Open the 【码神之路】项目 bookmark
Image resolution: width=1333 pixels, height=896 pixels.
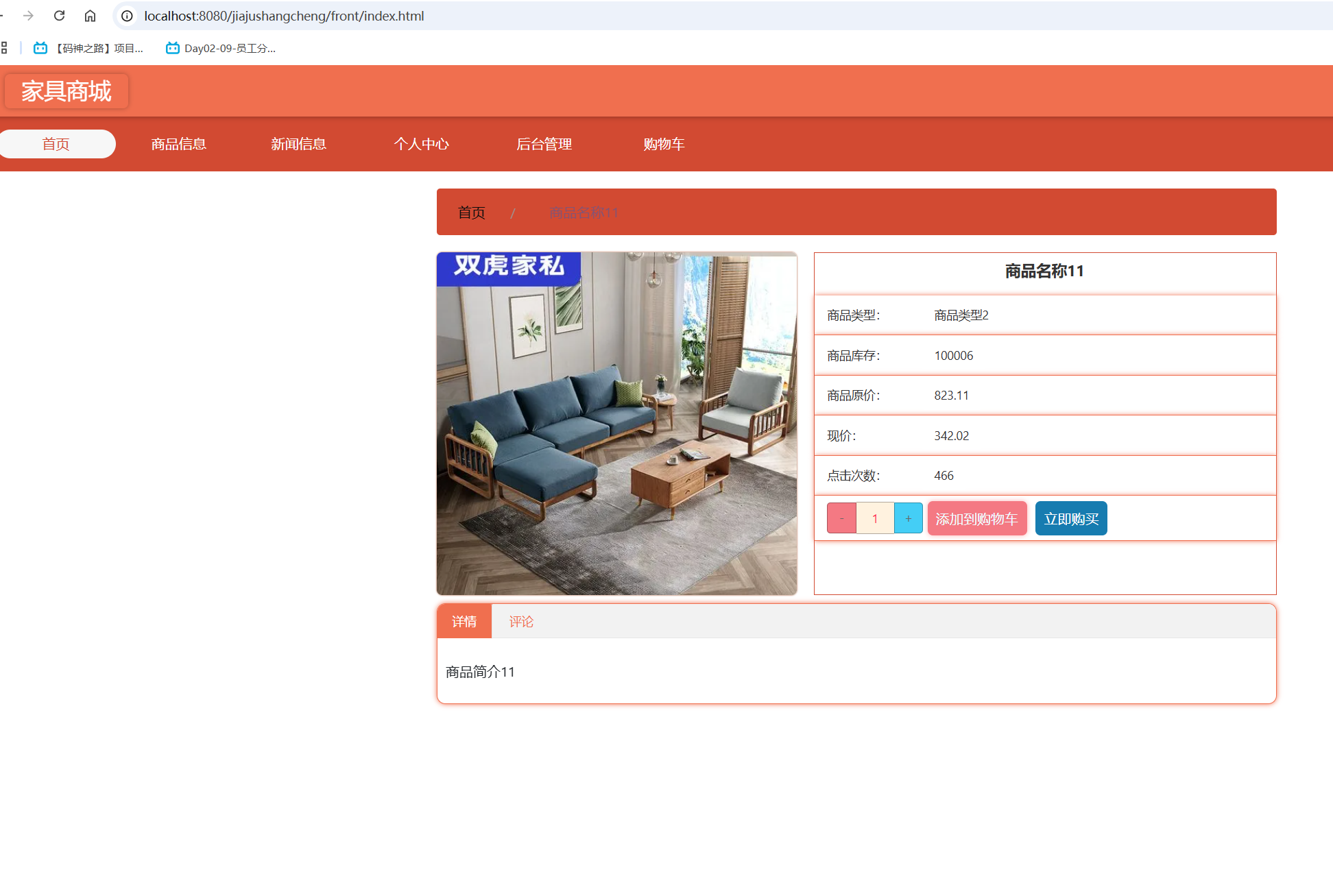click(89, 48)
